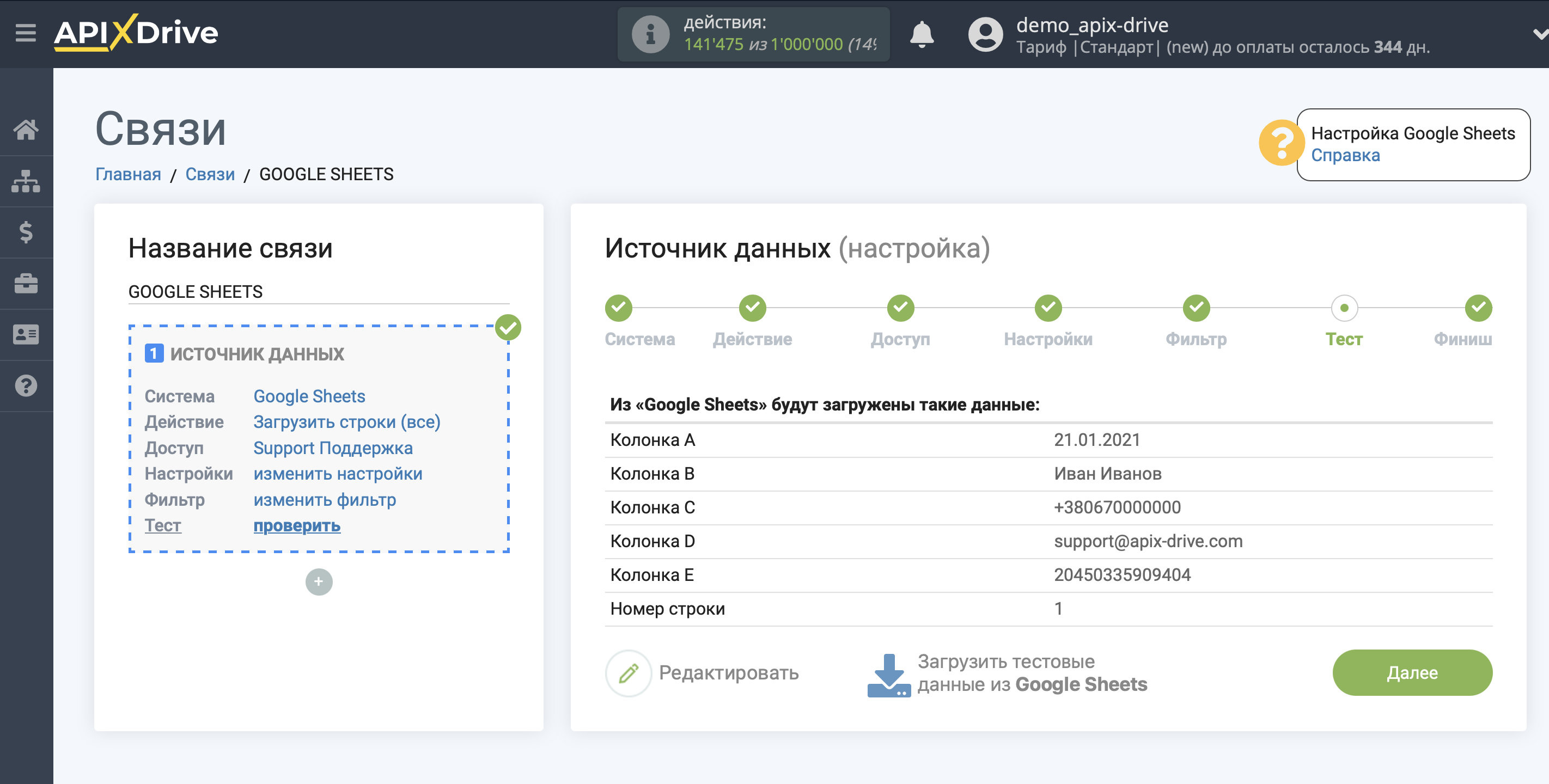1549x784 pixels.
Task: Click the Доступ step checkmark circle
Action: [x=900, y=308]
